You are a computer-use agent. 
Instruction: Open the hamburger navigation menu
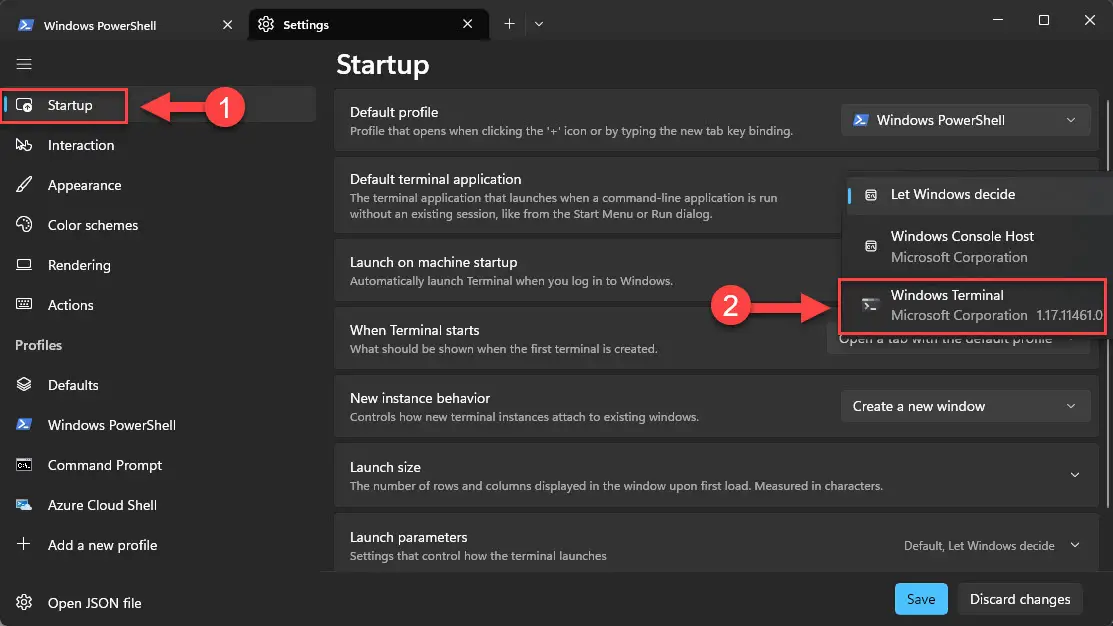click(x=24, y=65)
